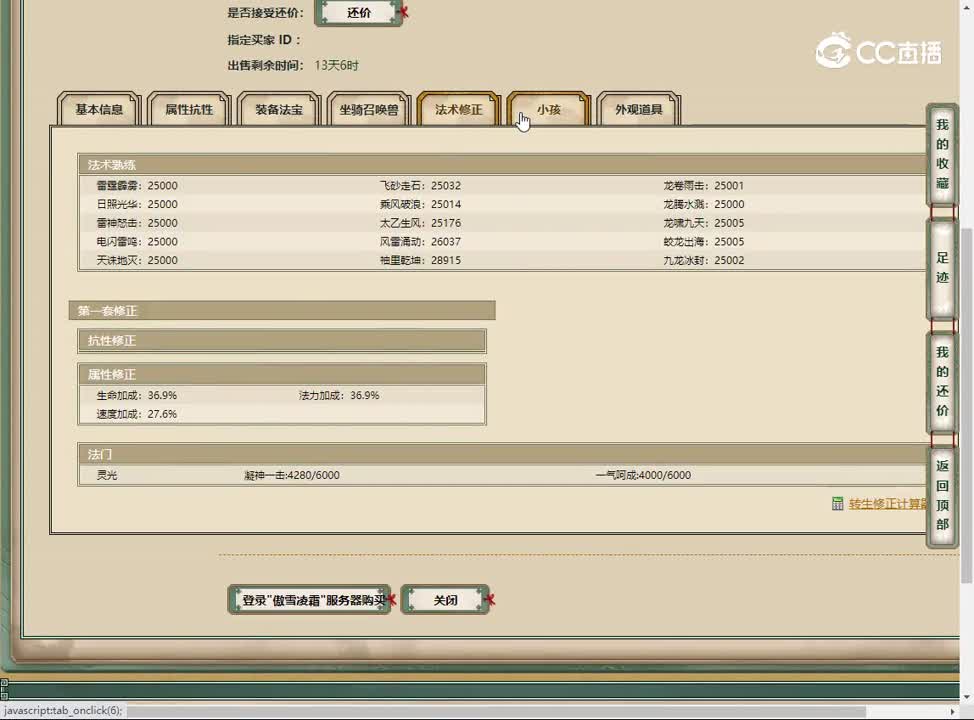Viewport: 974px width, 720px height.
Task: Open the 转生修正计算器 link
Action: click(888, 504)
